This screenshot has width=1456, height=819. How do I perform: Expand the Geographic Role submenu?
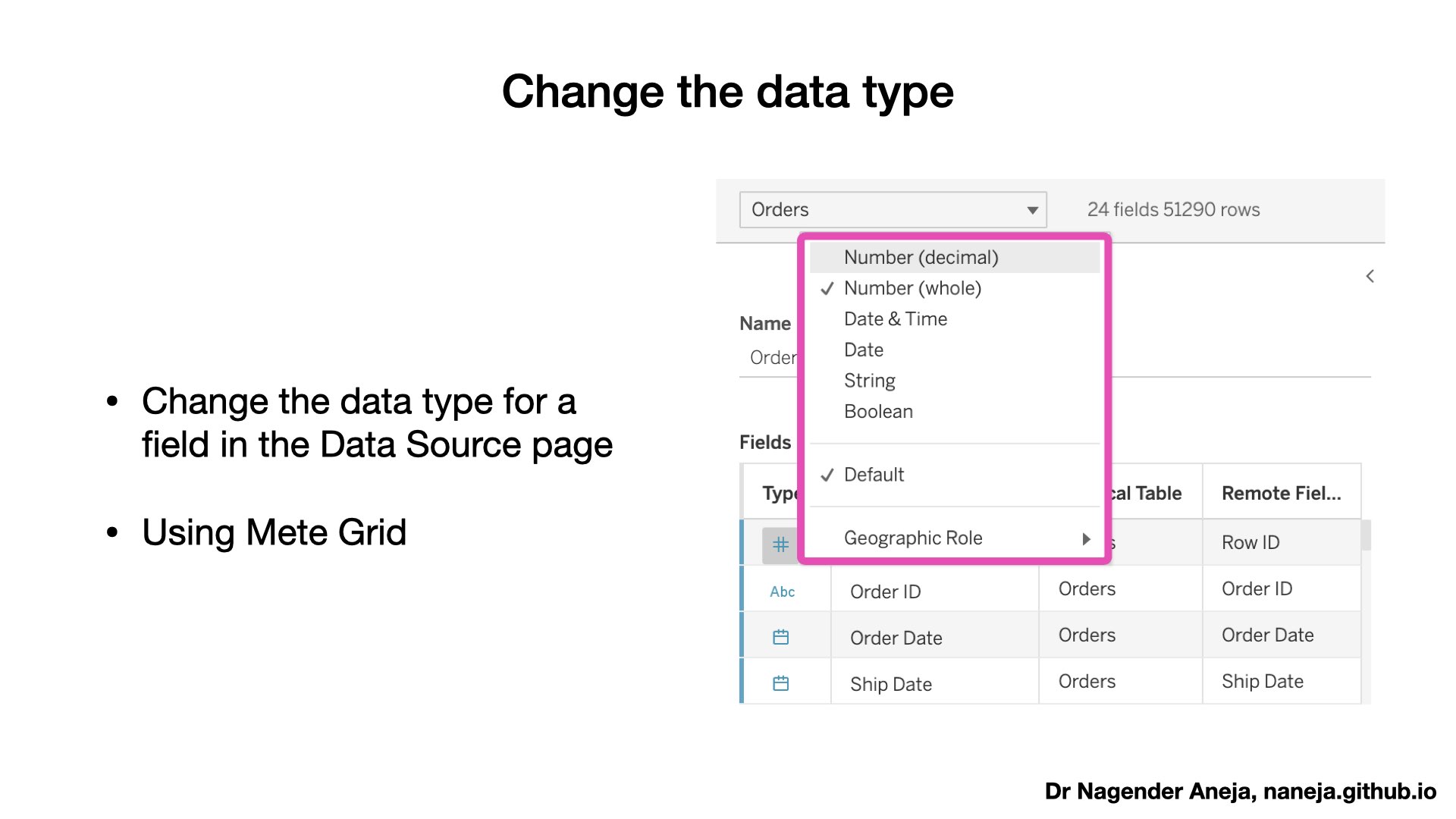(955, 538)
